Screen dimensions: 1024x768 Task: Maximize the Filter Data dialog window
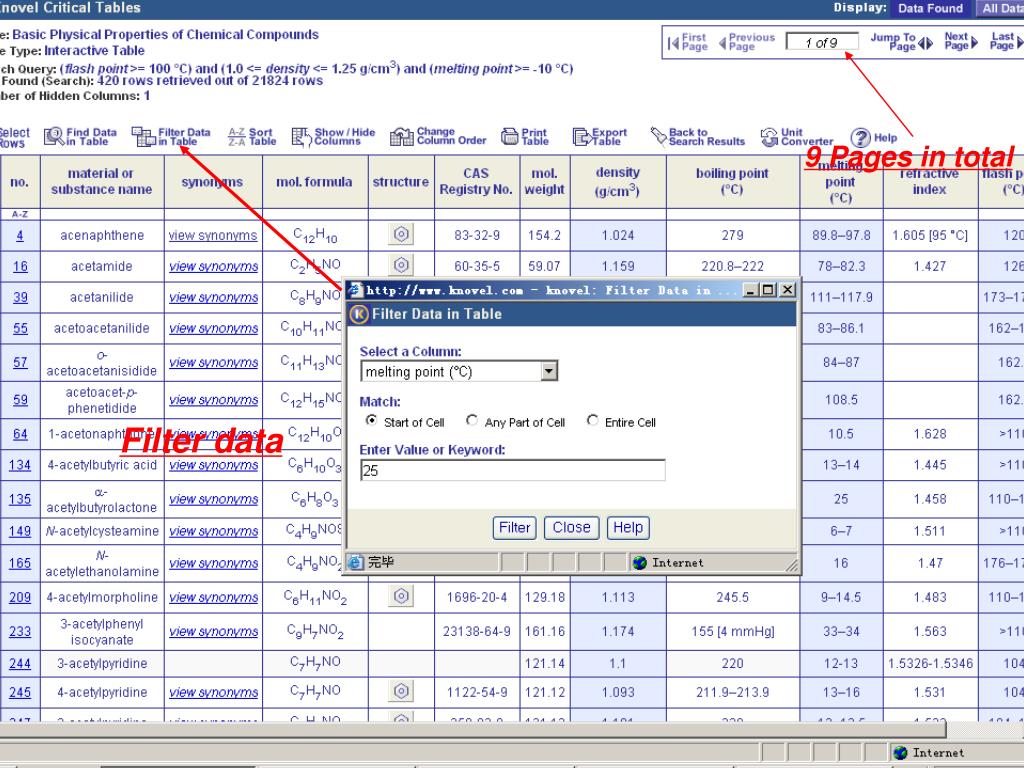click(x=769, y=290)
